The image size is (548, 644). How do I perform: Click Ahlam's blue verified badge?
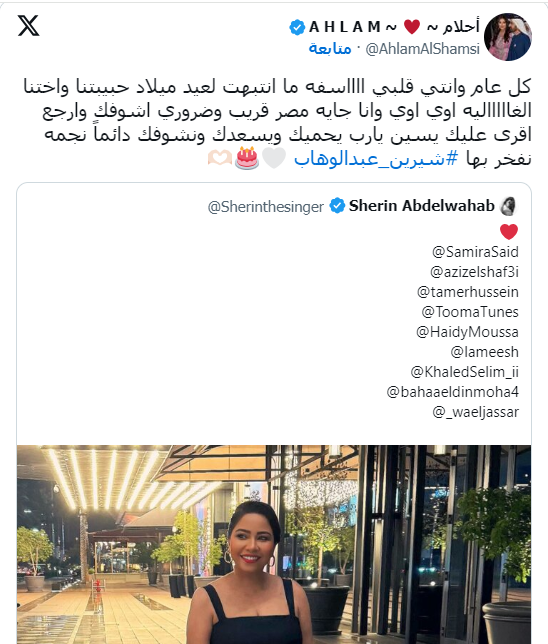(297, 28)
